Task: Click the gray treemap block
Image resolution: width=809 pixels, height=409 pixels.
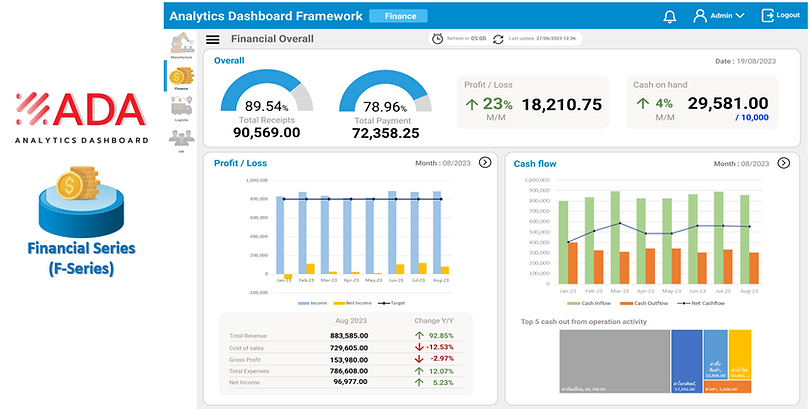Action: (x=615, y=362)
